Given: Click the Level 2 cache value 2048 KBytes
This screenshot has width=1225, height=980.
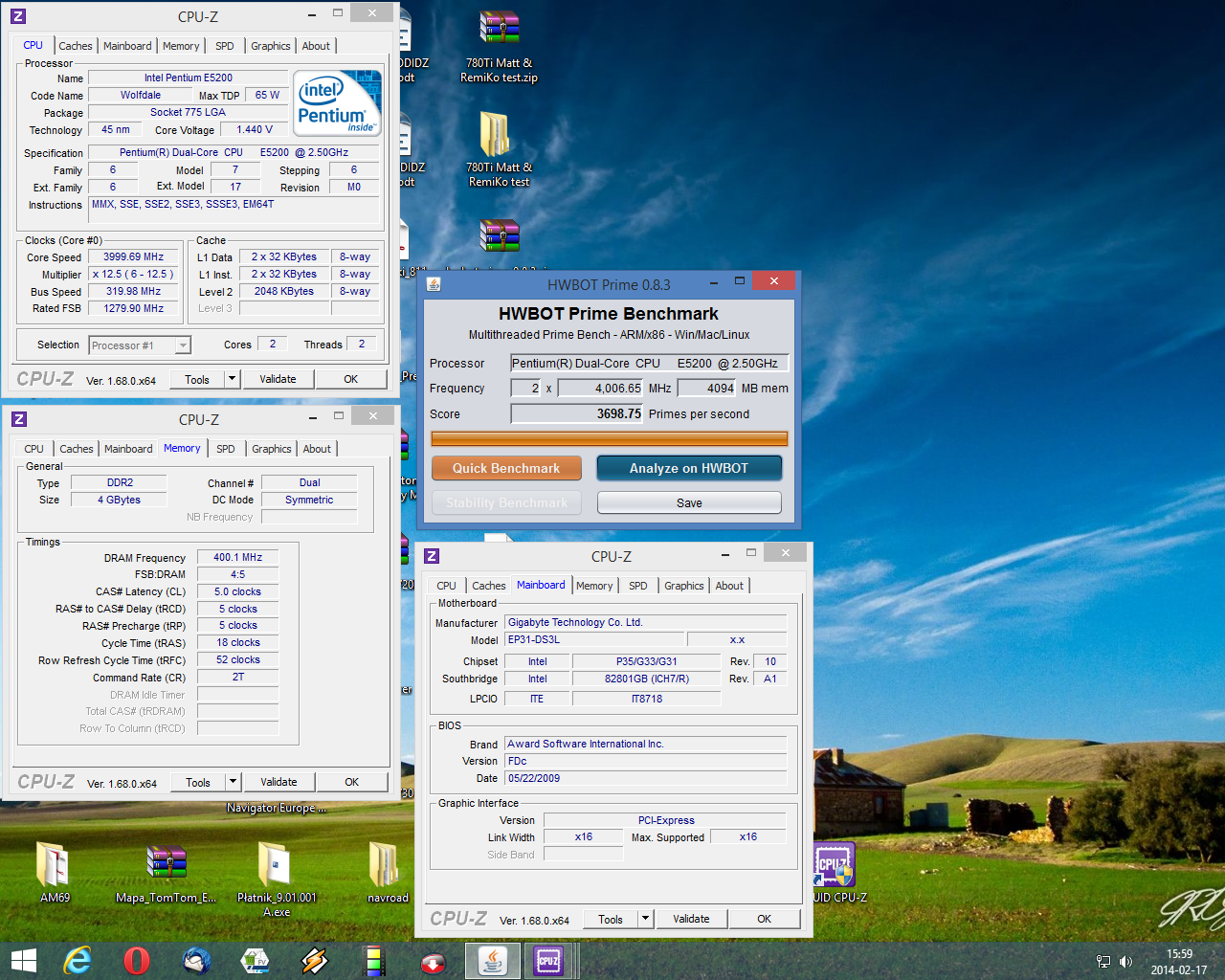Looking at the screenshot, I should [284, 291].
